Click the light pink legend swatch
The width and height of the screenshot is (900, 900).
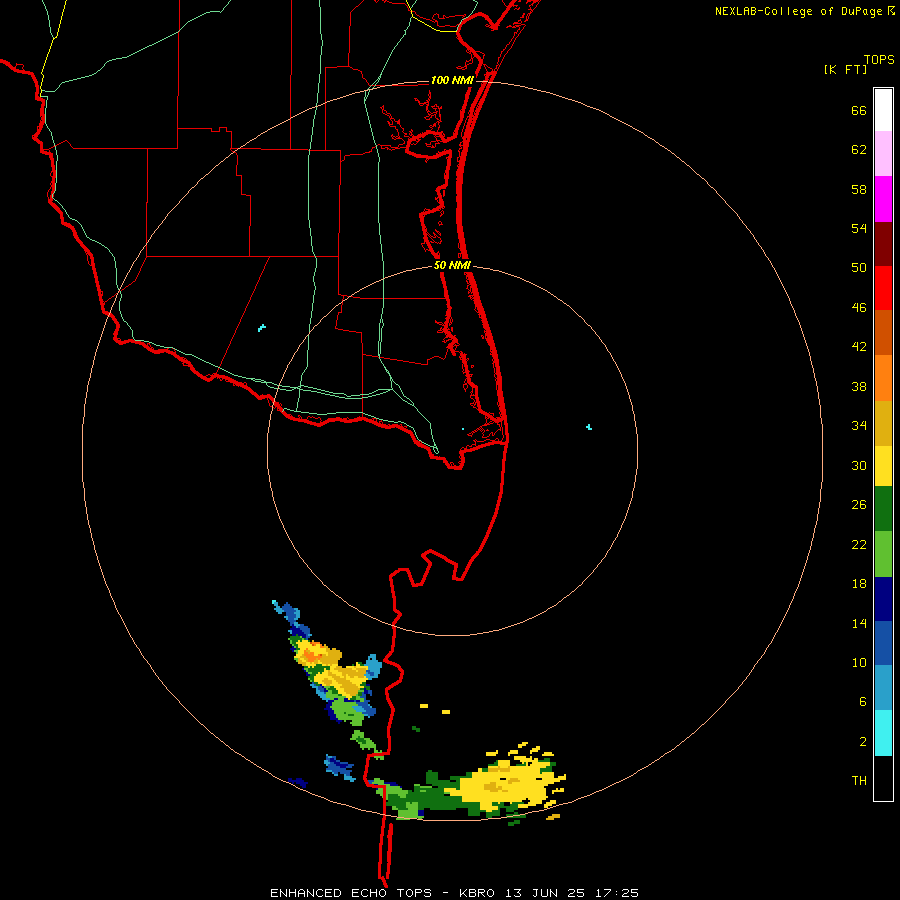point(883,153)
